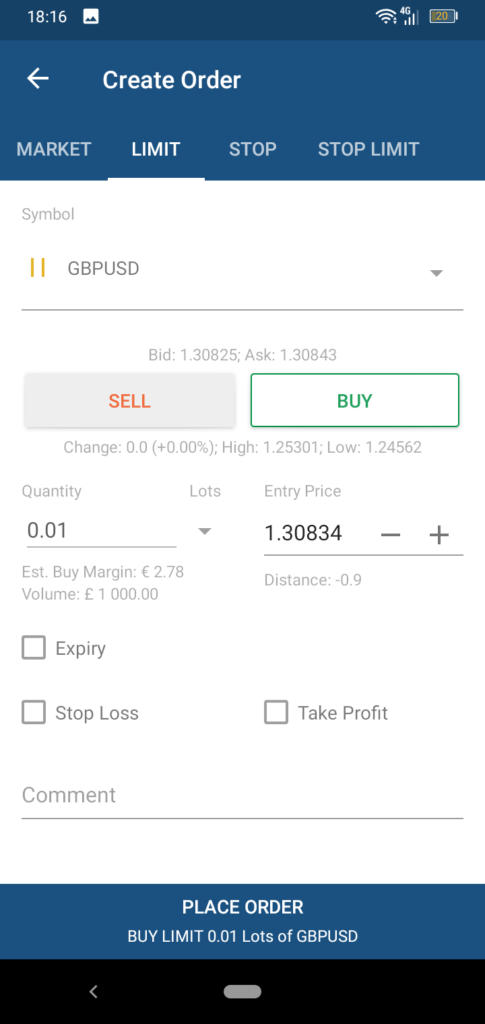
Task: Switch to the STOP LIMIT tab
Action: click(368, 149)
